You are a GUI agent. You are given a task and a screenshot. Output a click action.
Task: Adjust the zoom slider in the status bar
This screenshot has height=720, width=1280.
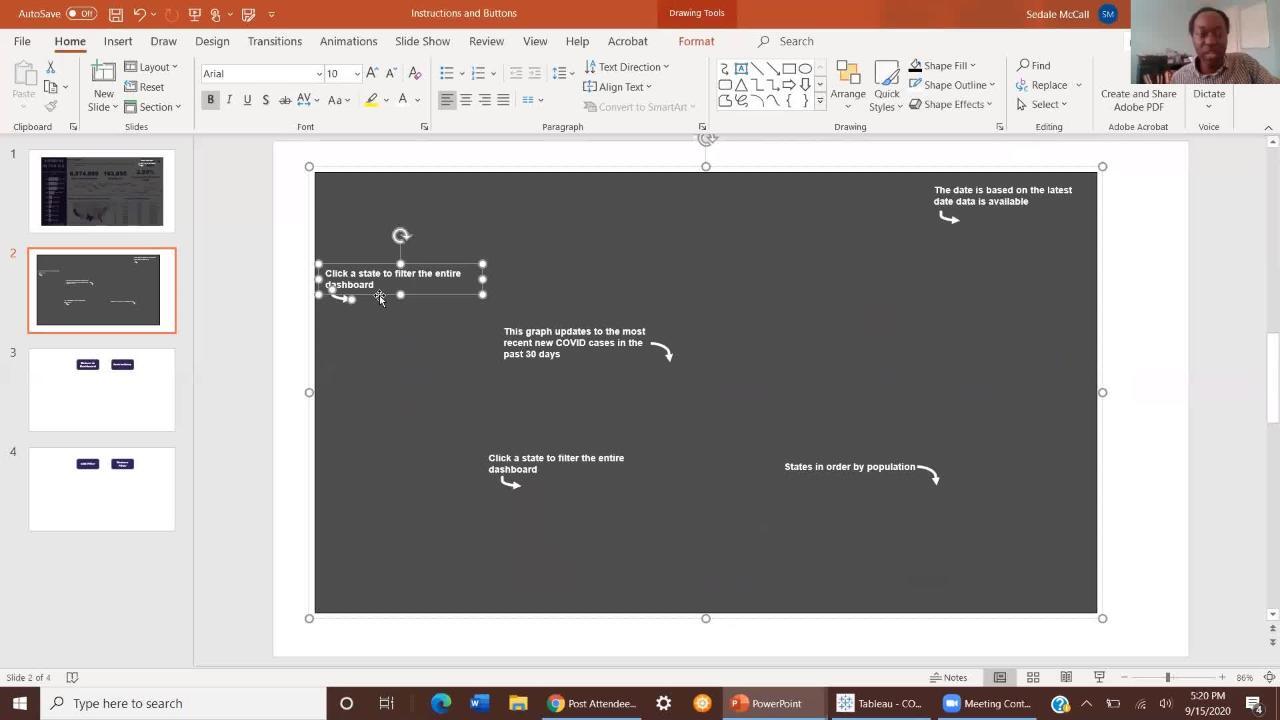(x=1168, y=677)
